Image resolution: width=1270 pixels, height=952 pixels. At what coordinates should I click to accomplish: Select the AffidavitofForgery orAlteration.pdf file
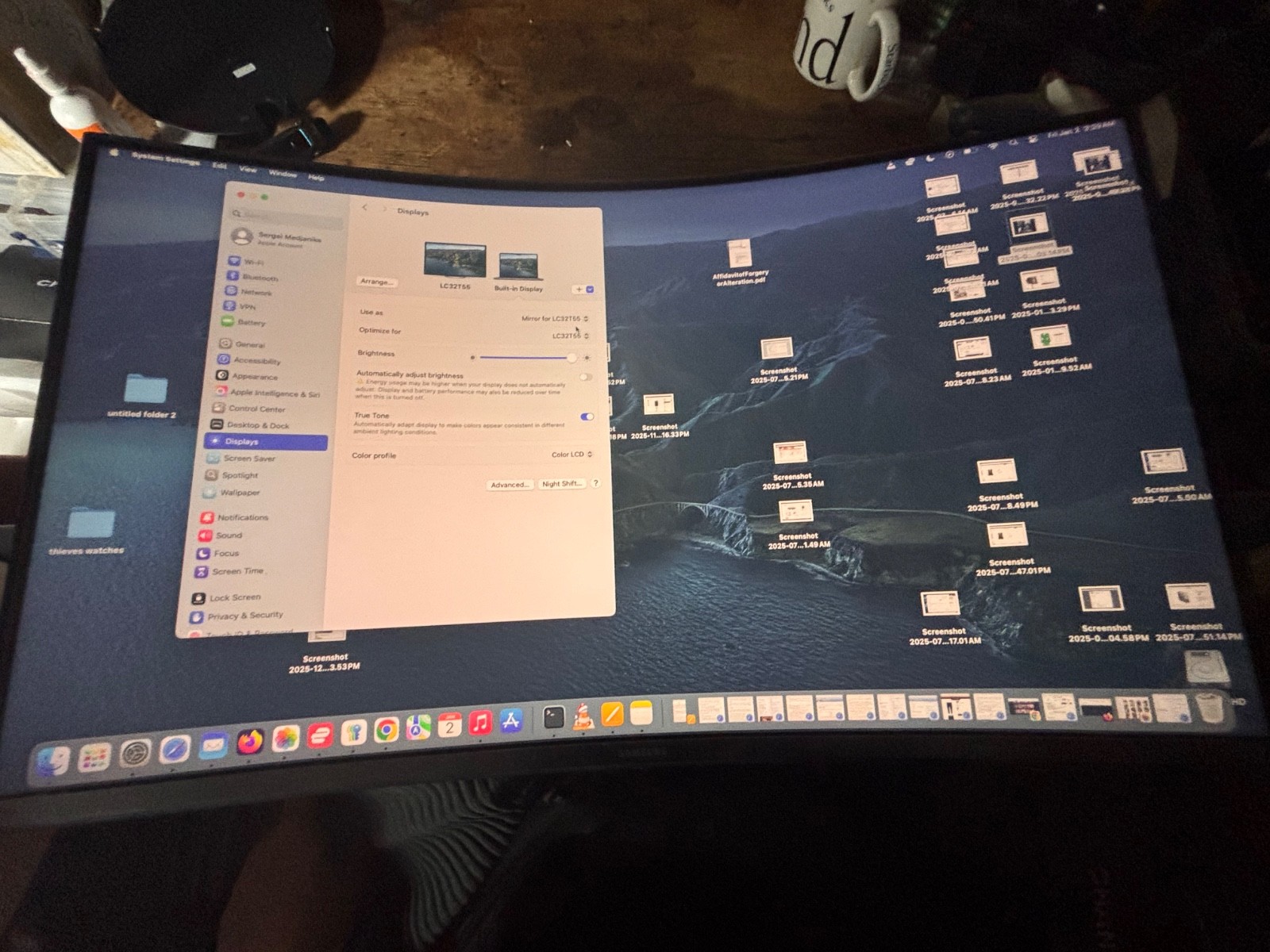pyautogui.click(x=741, y=263)
